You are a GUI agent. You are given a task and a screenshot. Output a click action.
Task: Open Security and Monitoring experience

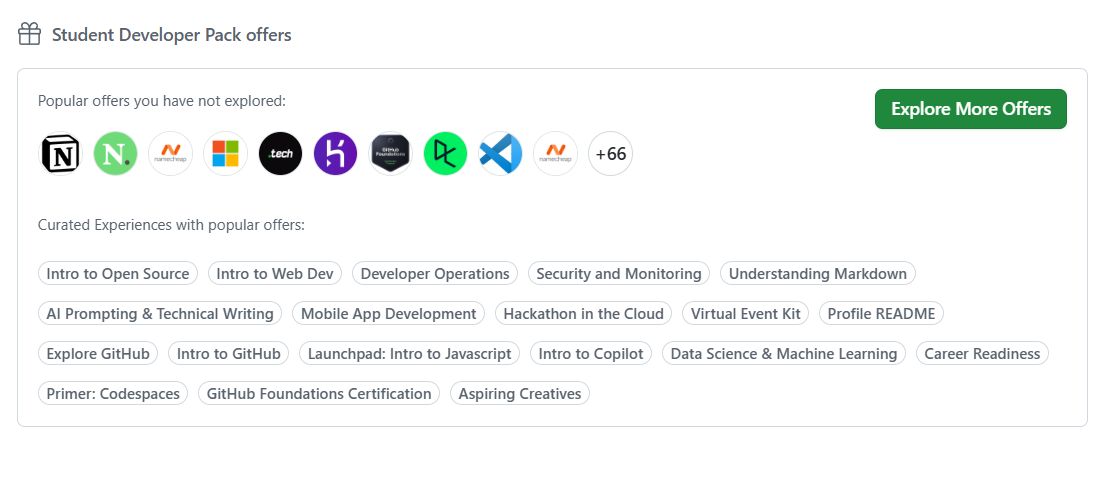point(619,273)
